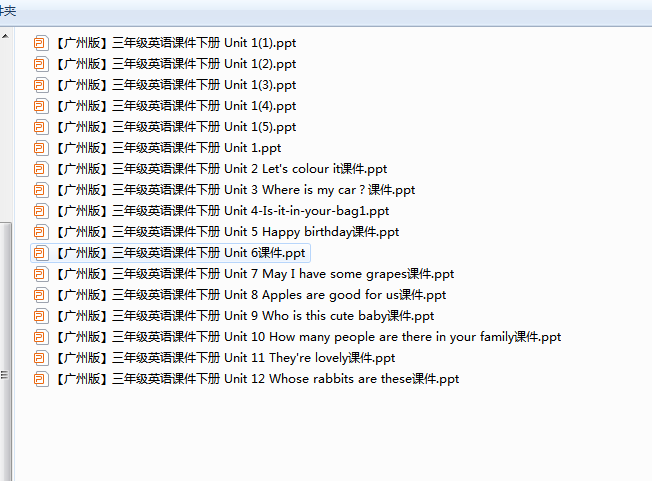Click the icon of Unit 2 Let's colour it file

point(41,169)
